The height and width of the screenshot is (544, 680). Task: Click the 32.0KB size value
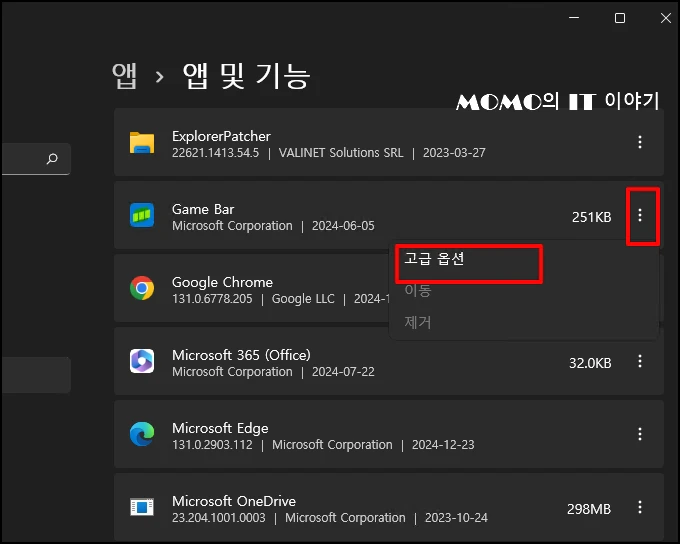click(x=590, y=363)
